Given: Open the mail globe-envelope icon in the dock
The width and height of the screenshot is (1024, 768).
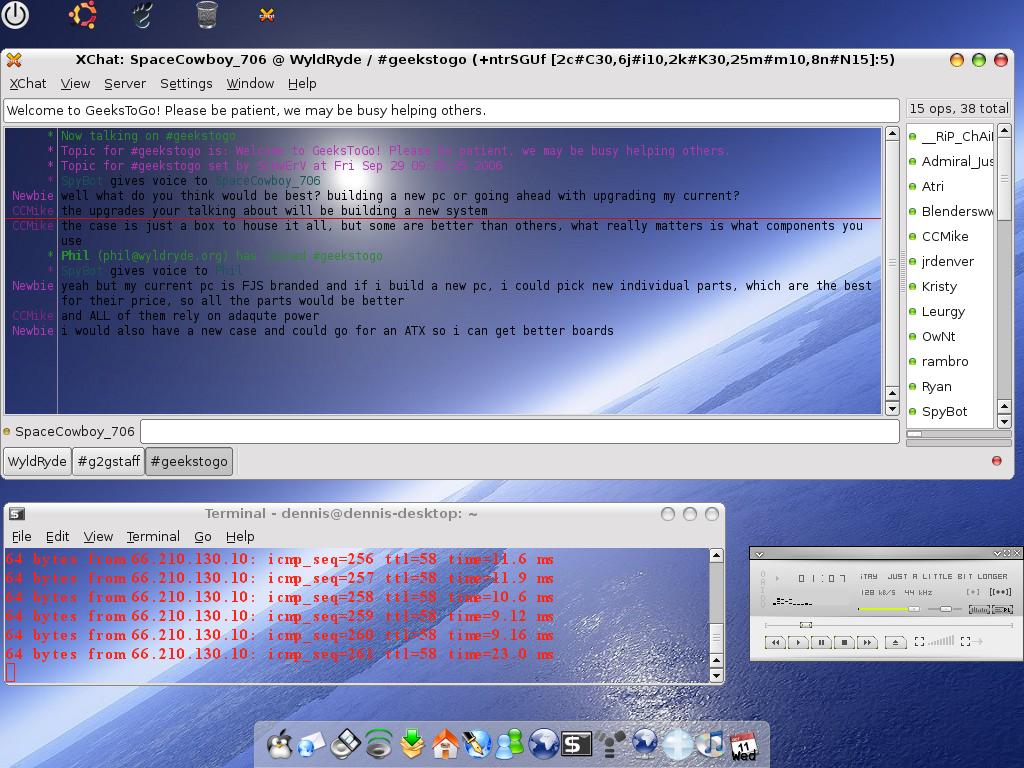Looking at the screenshot, I should point(311,745).
